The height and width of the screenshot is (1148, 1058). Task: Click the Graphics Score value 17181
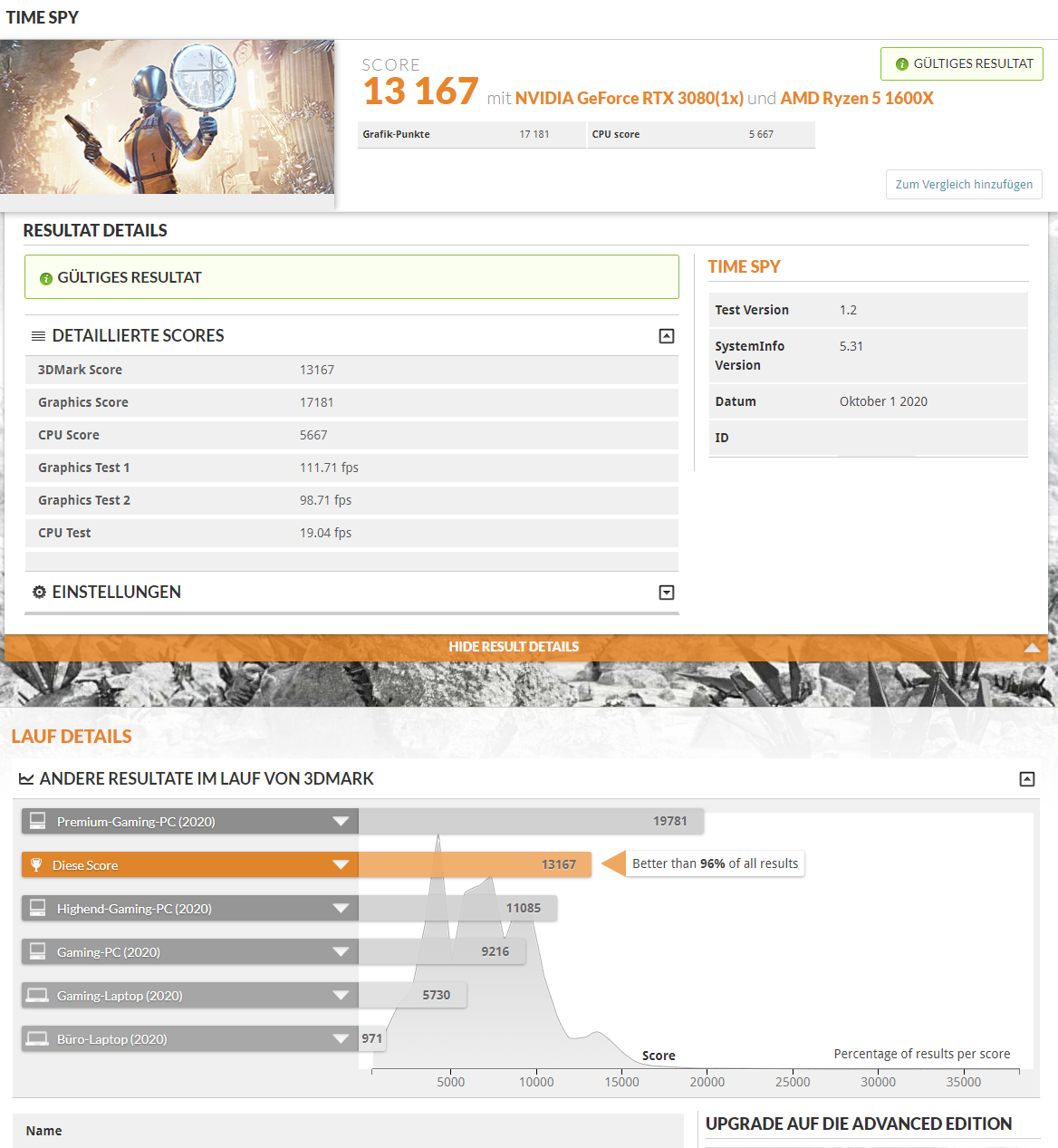[317, 402]
